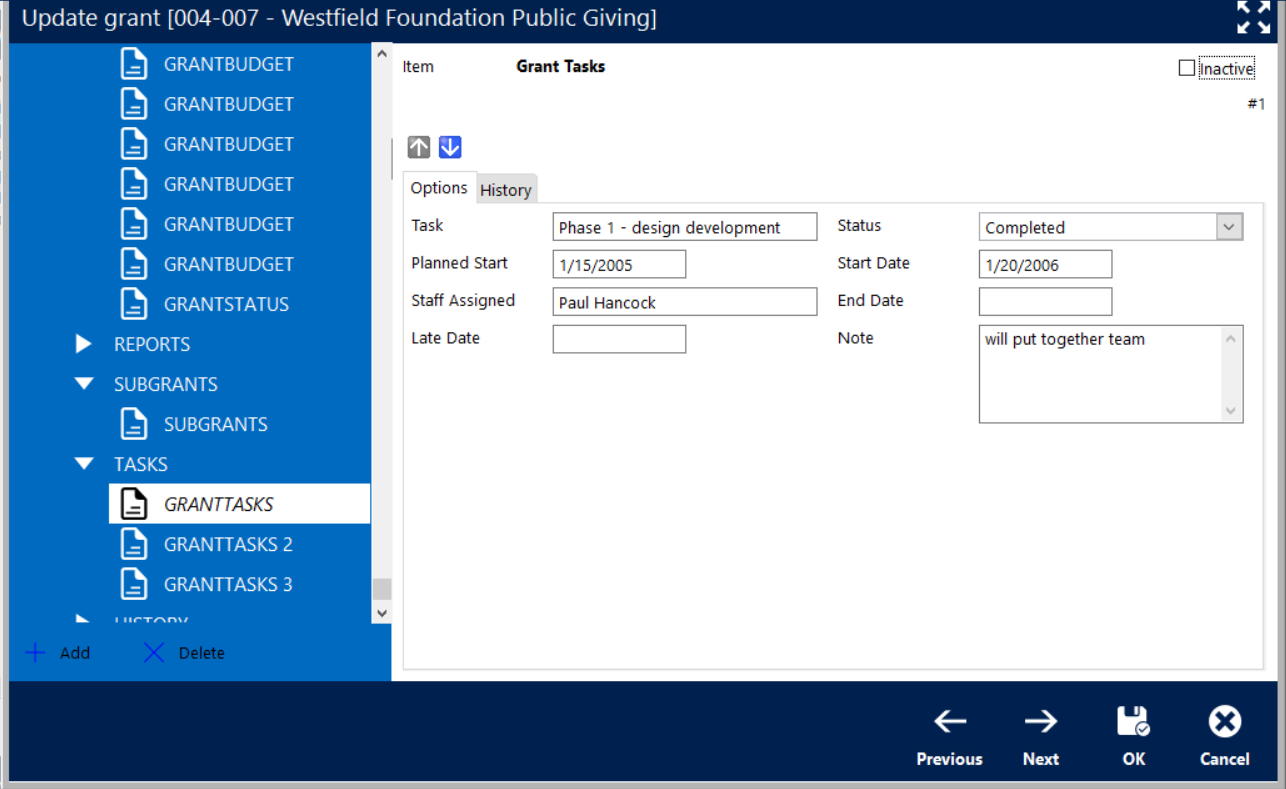Click the gray move-up arrow icon

(419, 147)
